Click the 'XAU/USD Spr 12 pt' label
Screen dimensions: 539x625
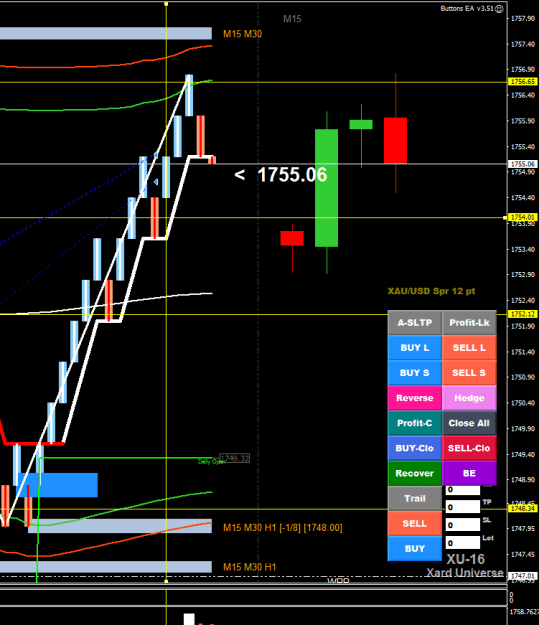[431, 291]
